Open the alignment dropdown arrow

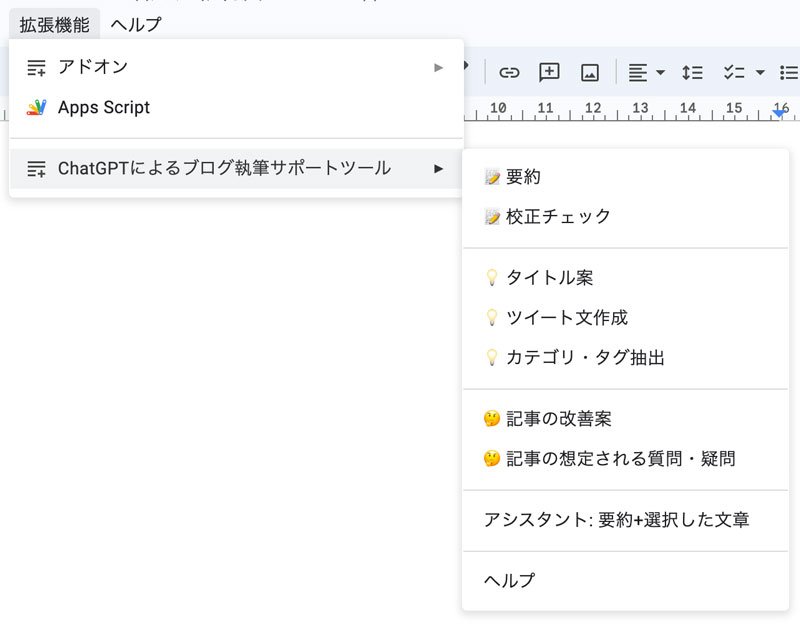point(660,72)
